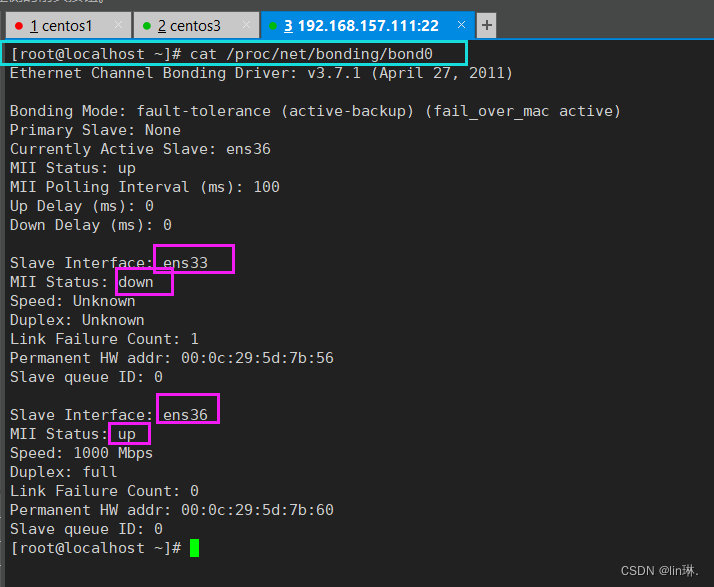Click the Bonding Mode fault-tolerance line
714x587 pixels.
point(315,111)
